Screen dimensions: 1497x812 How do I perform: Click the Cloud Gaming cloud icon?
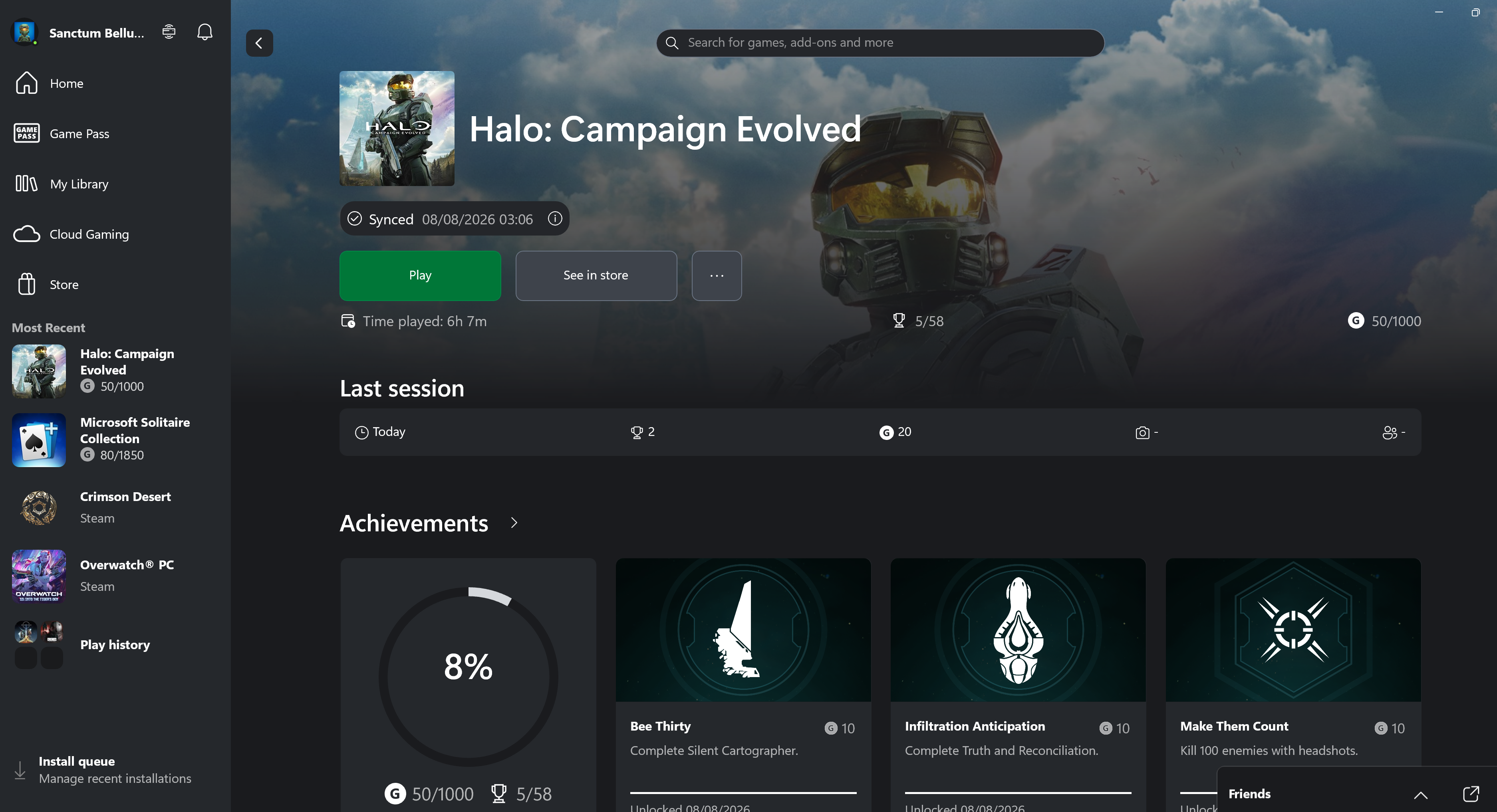pyautogui.click(x=27, y=234)
